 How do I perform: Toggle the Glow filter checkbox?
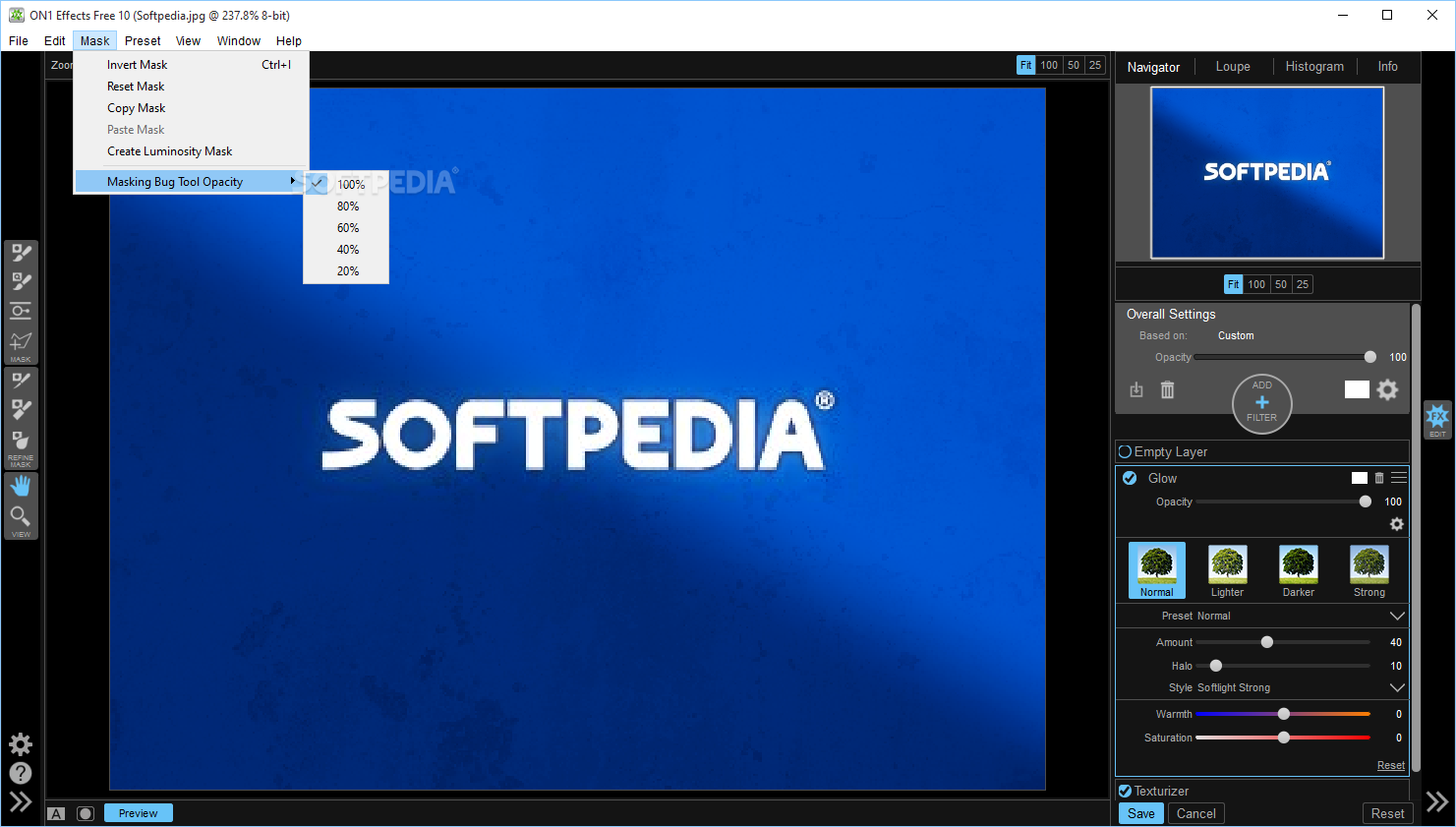1130,478
